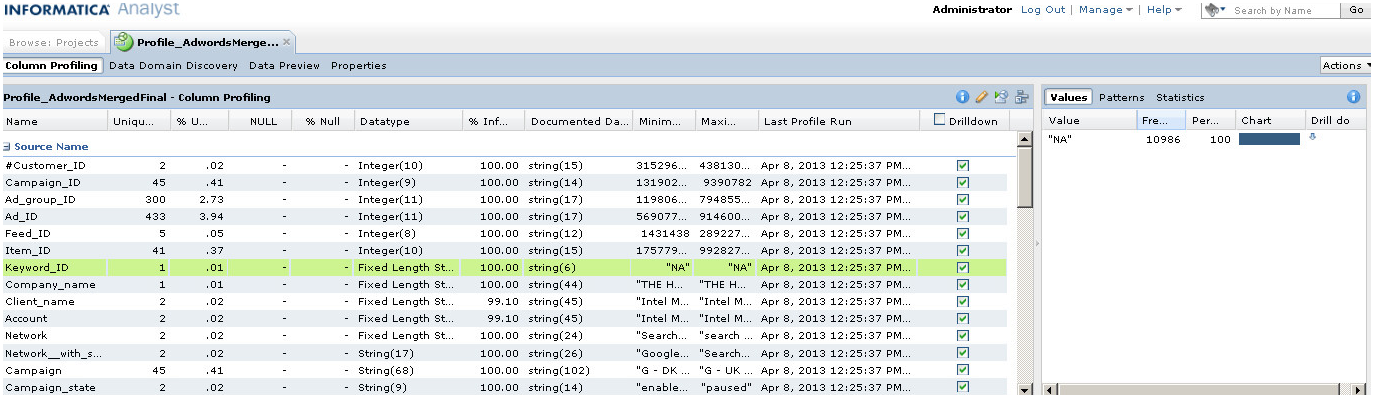Click the pencil edit profile icon
Image resolution: width=1374 pixels, height=398 pixels.
point(982,97)
